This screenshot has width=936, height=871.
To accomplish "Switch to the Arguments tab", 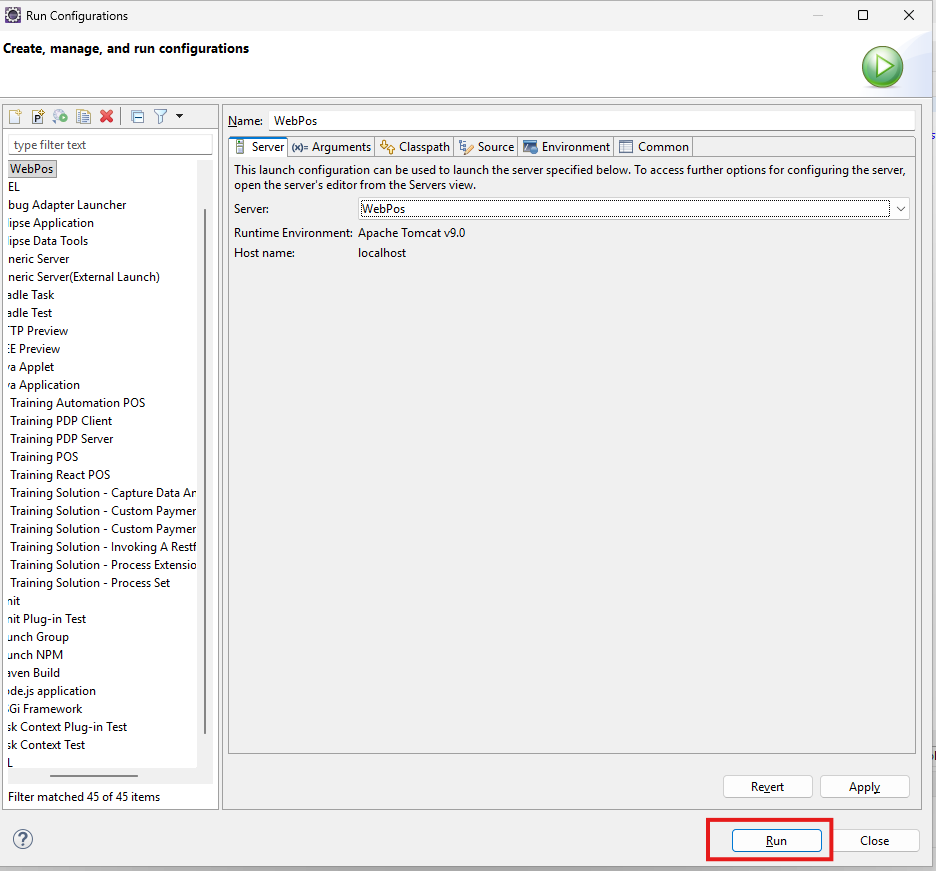I will click(x=332, y=147).
